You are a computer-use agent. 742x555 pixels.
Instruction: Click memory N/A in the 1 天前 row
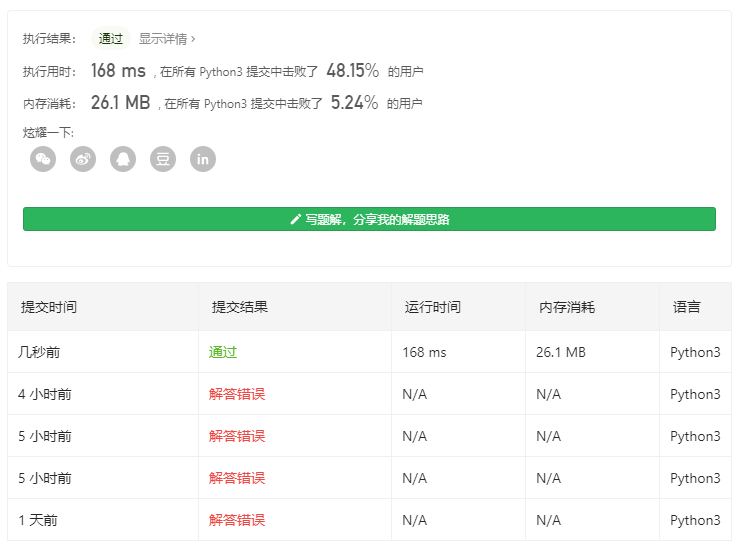pos(548,520)
